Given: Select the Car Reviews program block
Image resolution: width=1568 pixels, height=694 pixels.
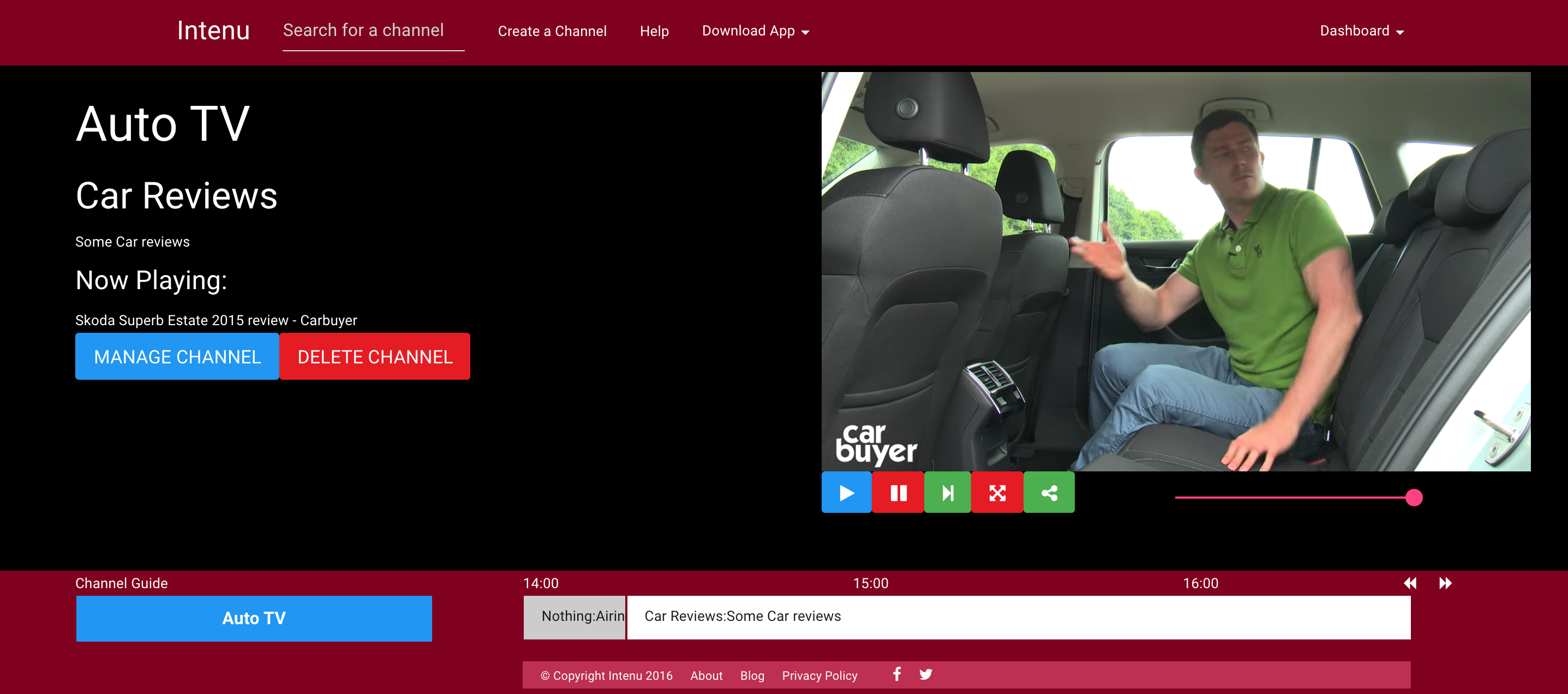Looking at the screenshot, I should [1018, 617].
